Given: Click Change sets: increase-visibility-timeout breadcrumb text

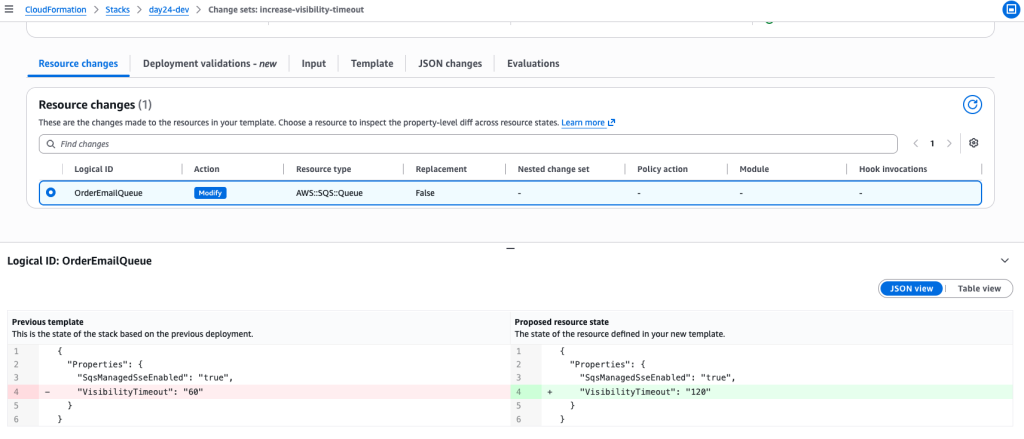Looking at the screenshot, I should pos(286,10).
